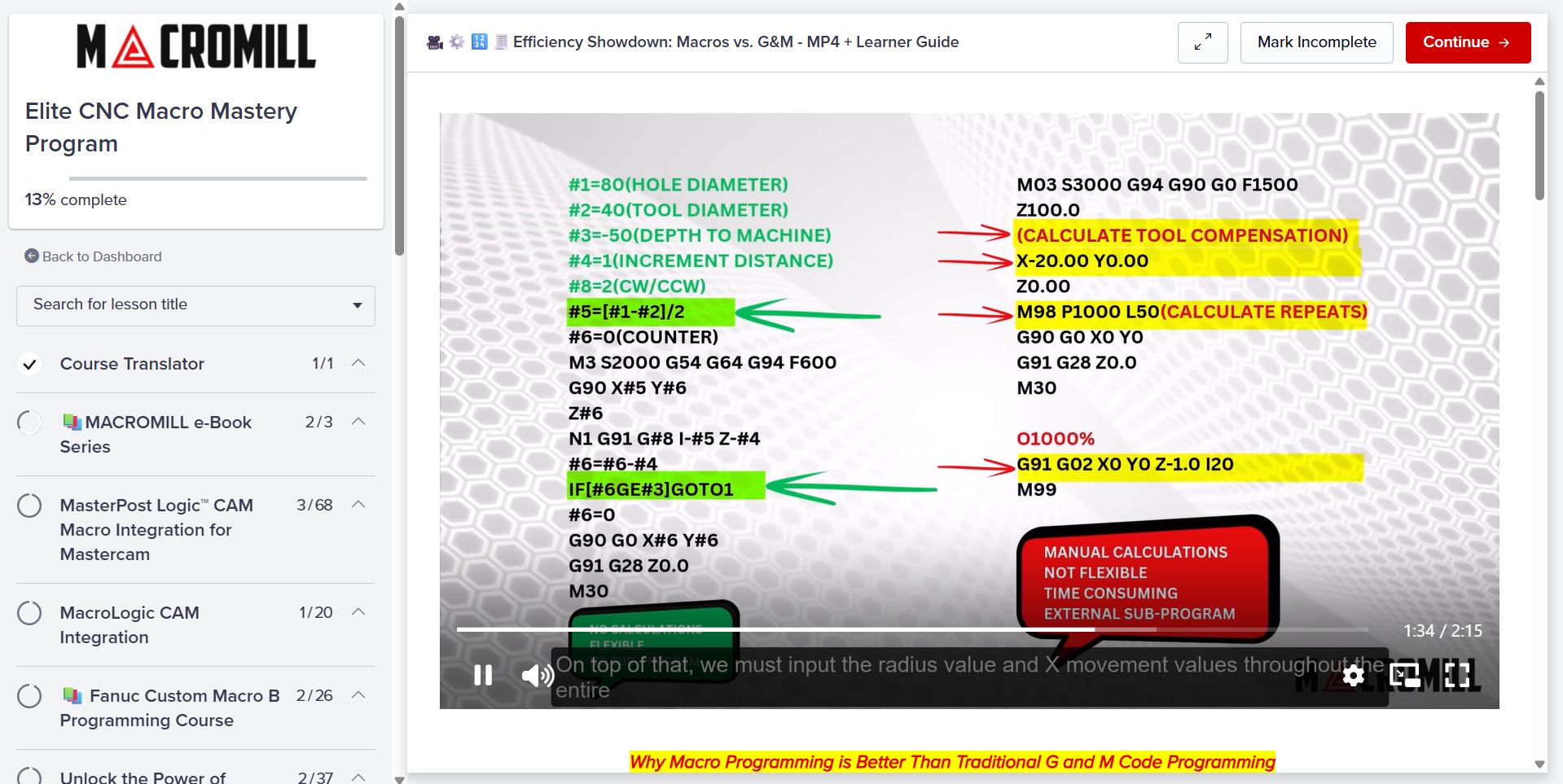The image size is (1563, 784).
Task: Click the video caption subtitle text
Action: [x=969, y=677]
